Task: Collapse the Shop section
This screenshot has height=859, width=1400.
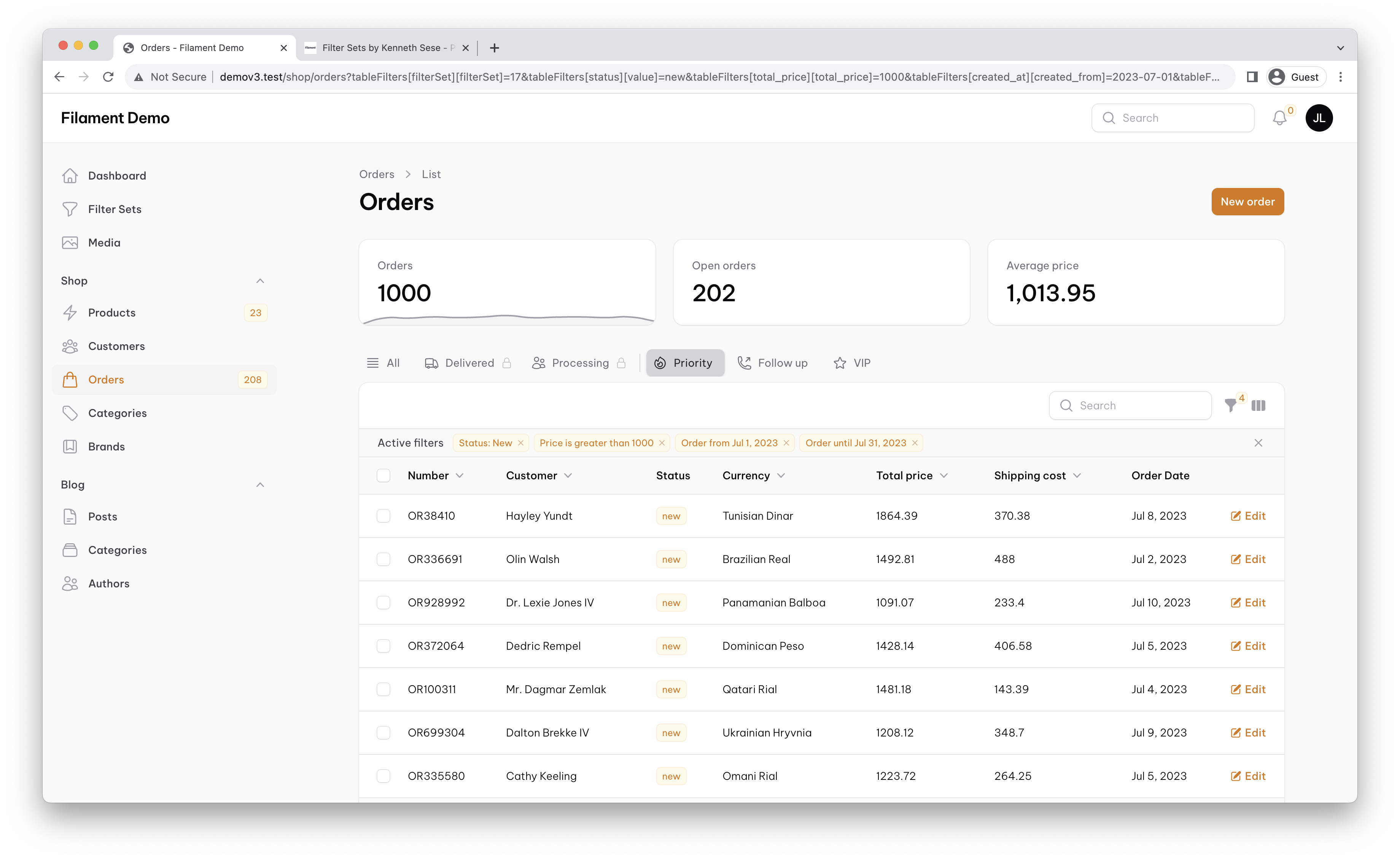Action: 260,281
